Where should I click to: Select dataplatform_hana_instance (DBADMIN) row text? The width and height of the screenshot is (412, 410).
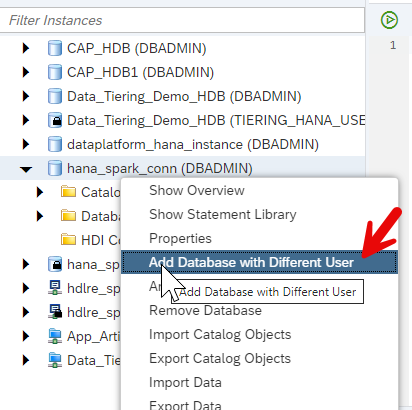[x=193, y=144]
